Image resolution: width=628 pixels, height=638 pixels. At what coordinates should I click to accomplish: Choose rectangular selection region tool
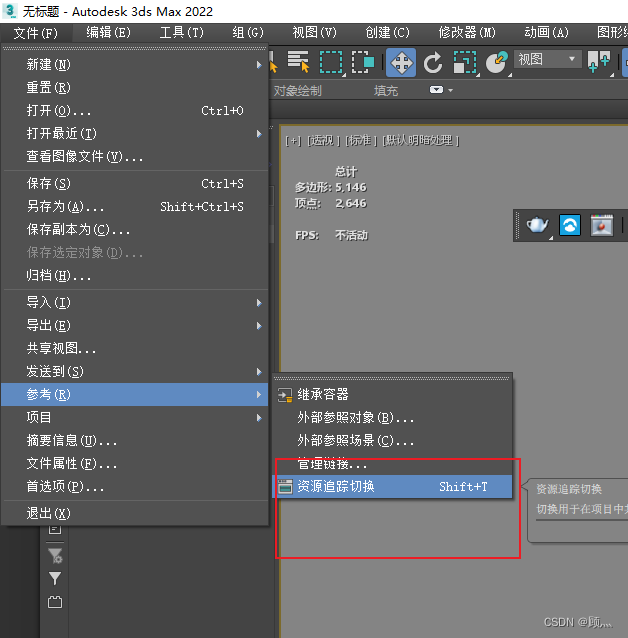click(330, 62)
